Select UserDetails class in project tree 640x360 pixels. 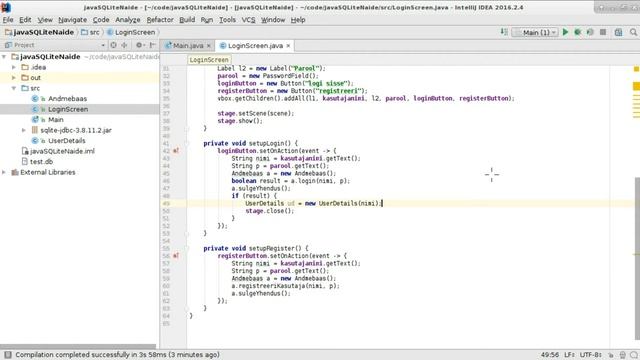(67, 141)
